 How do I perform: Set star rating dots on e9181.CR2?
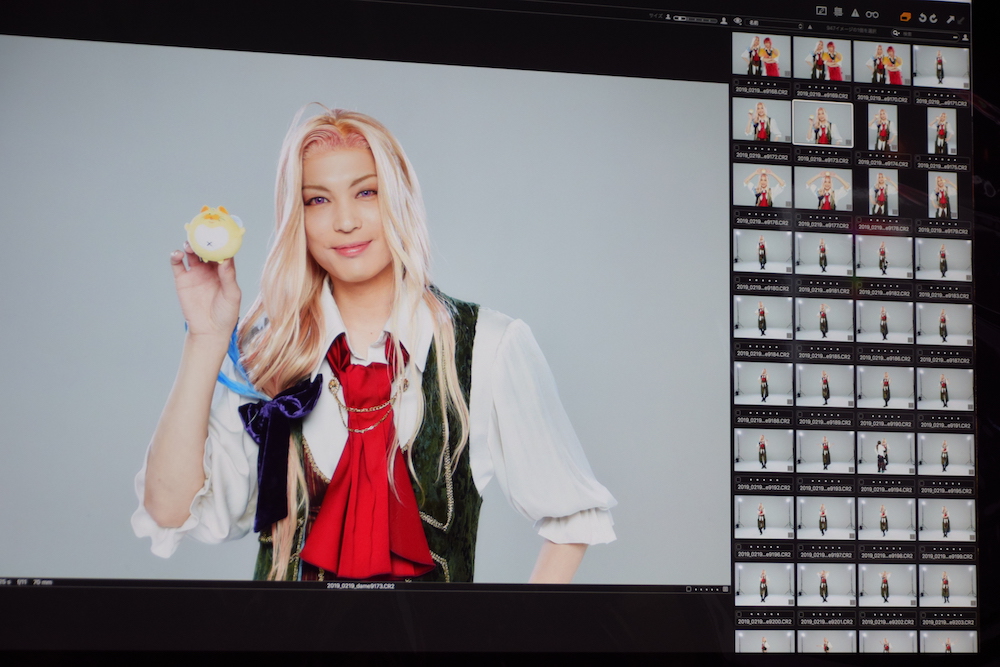click(825, 282)
